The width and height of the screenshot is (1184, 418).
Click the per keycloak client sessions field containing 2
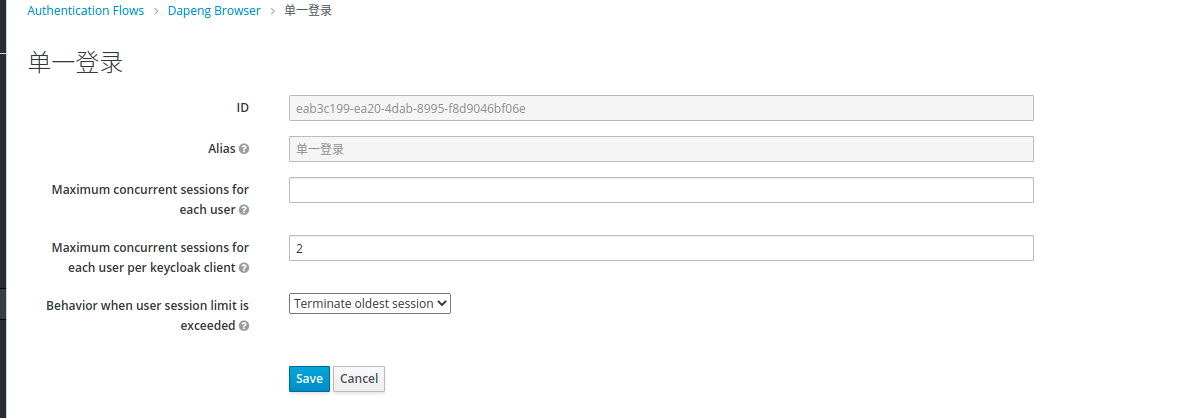(661, 248)
